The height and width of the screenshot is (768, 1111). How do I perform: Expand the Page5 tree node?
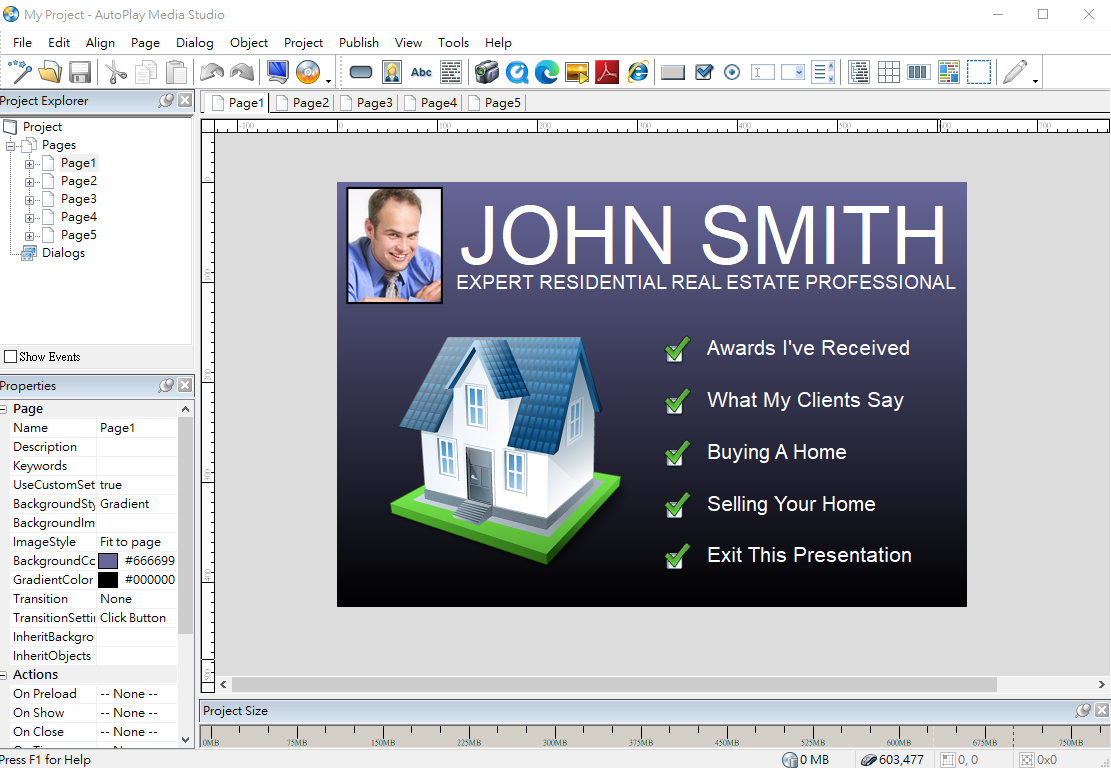point(30,236)
